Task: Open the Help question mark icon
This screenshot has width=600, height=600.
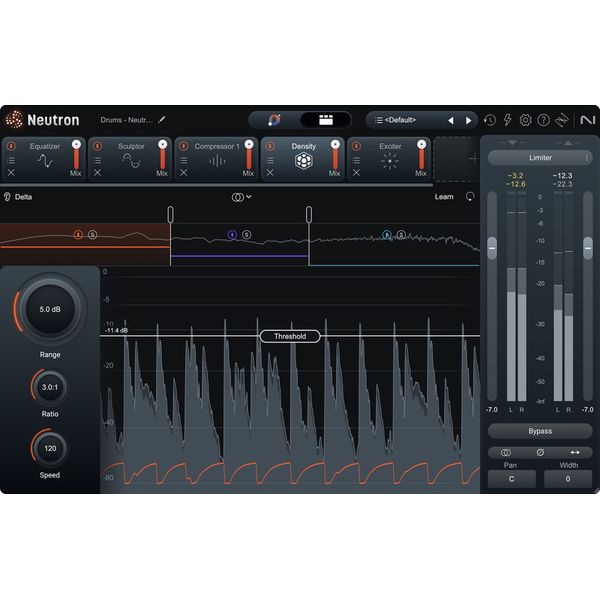Action: 543,120
